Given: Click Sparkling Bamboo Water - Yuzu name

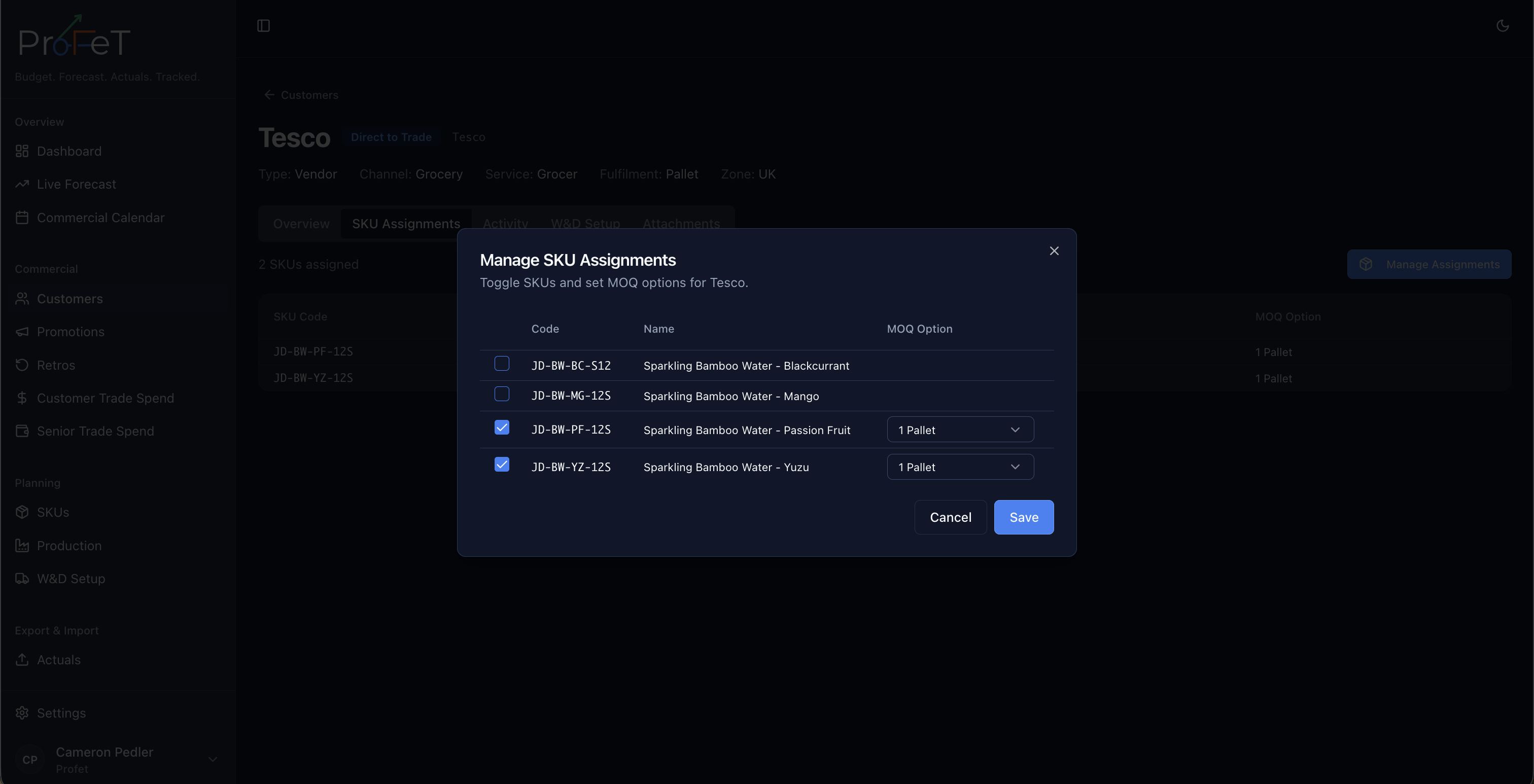Looking at the screenshot, I should tap(726, 467).
